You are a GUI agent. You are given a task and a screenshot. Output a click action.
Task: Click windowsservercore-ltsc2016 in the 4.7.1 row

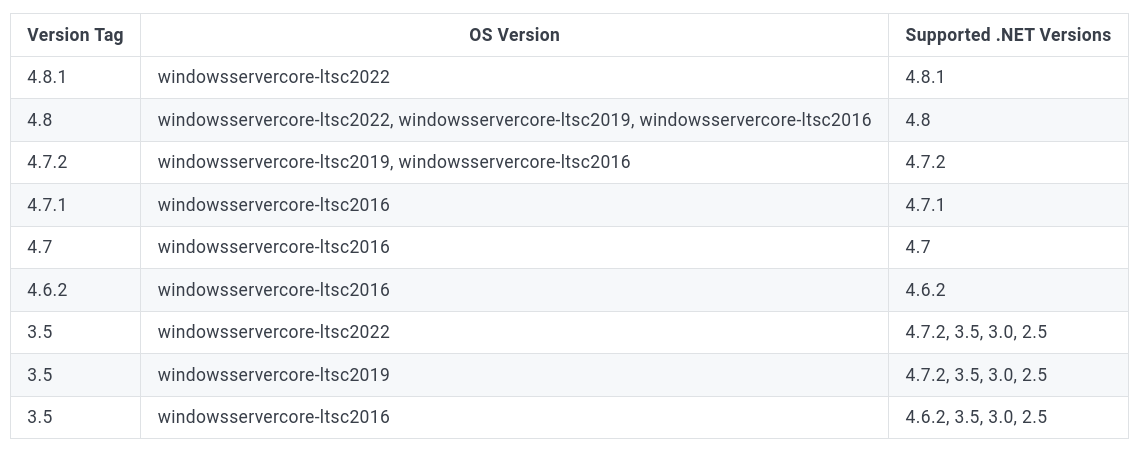[x=273, y=205]
